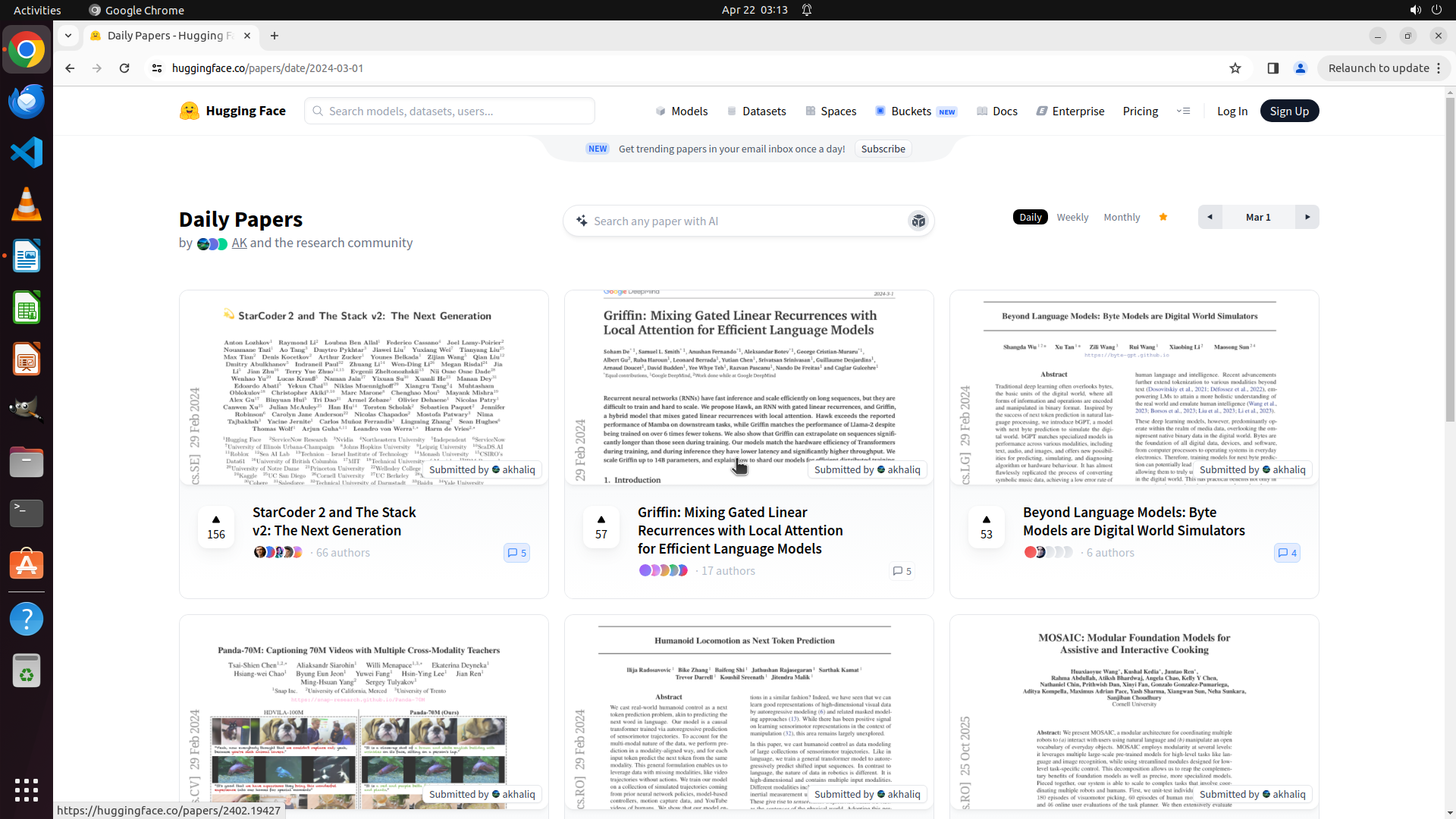Upvote the StarCoder 2 paper
1456x819 pixels.
point(216,526)
